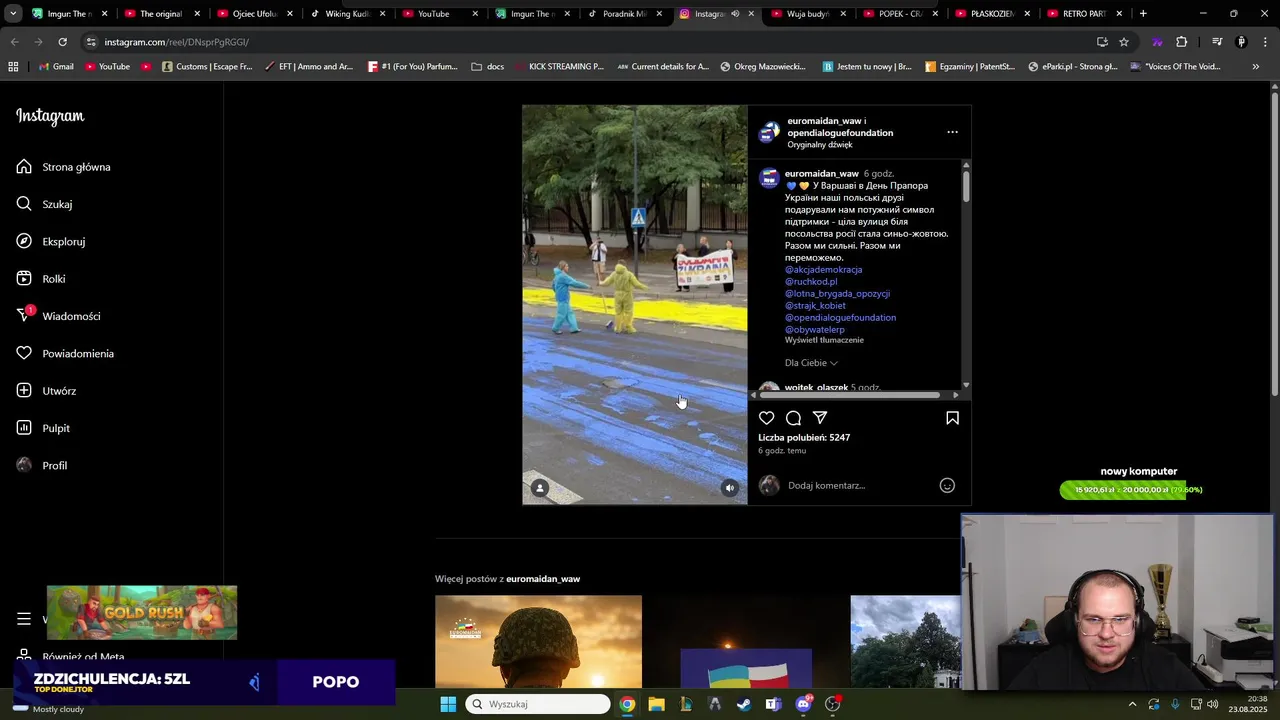Image resolution: width=1280 pixels, height=720 pixels.
Task: Open the soldier helmet post thumbnail
Action: click(x=538, y=642)
